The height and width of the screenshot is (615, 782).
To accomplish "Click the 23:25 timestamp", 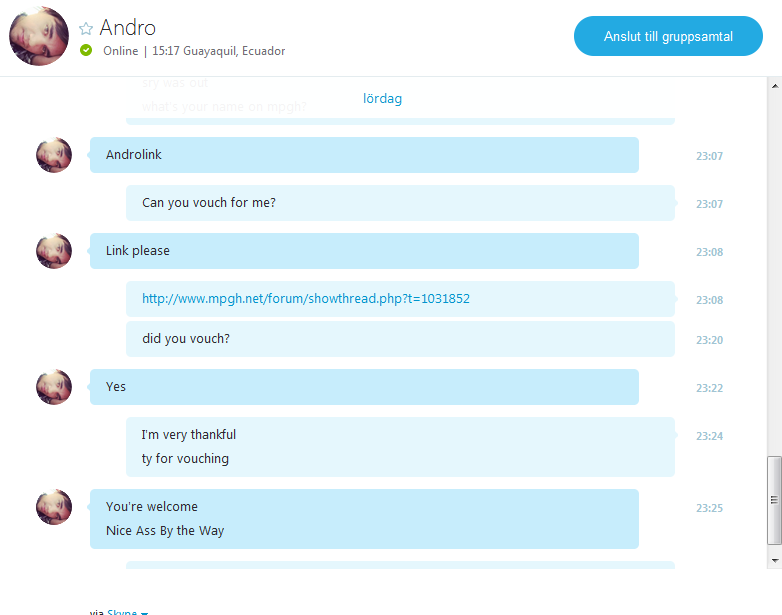I will 709,508.
